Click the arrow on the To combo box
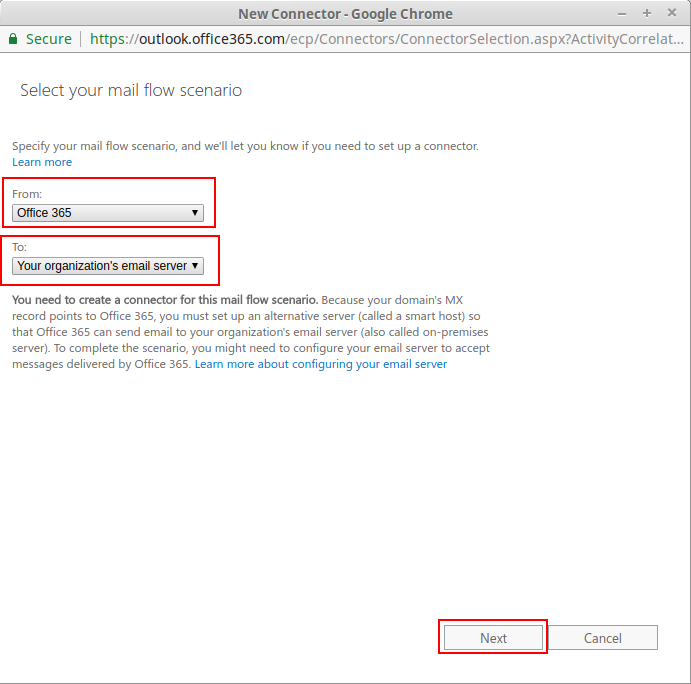 pos(195,266)
